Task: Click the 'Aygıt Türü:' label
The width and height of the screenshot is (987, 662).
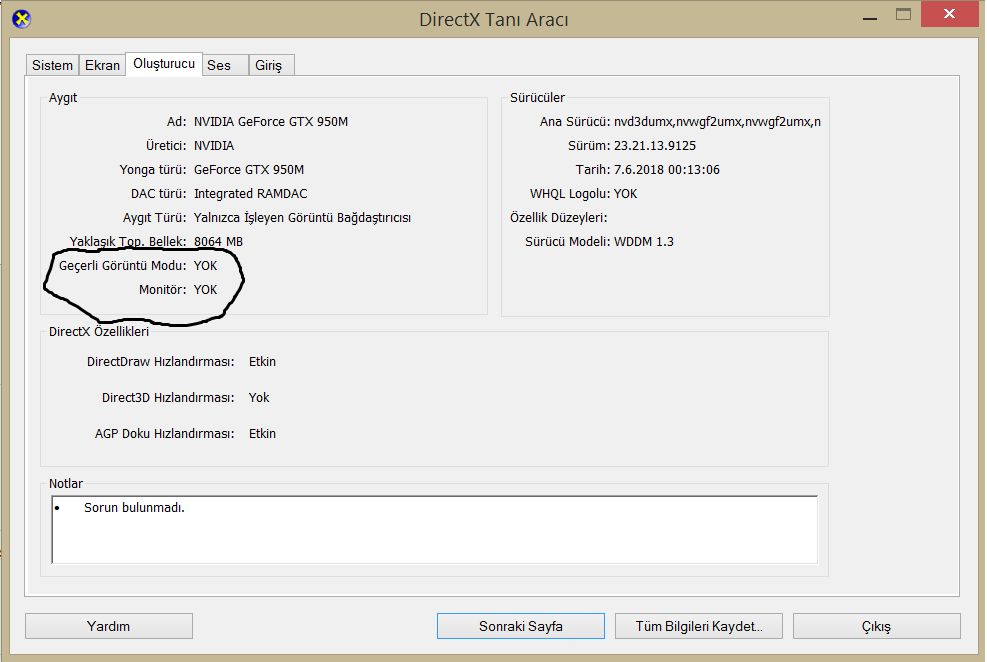Action: 154,218
